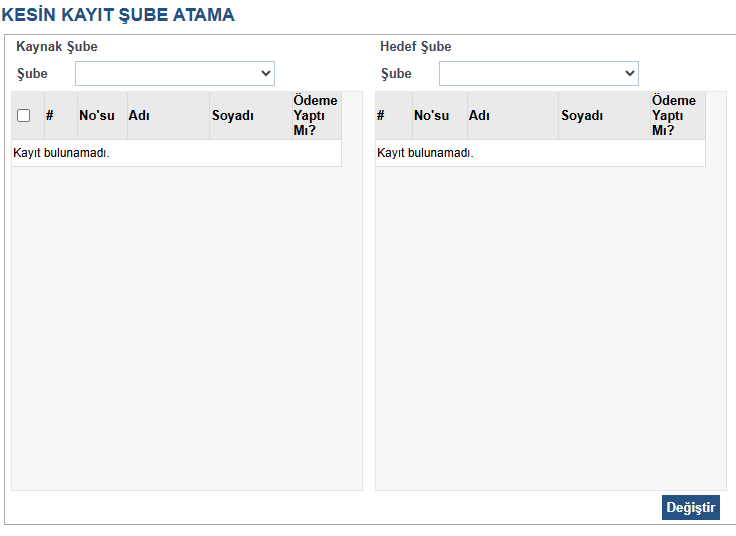Click the No'su column header in source table

pos(97,115)
